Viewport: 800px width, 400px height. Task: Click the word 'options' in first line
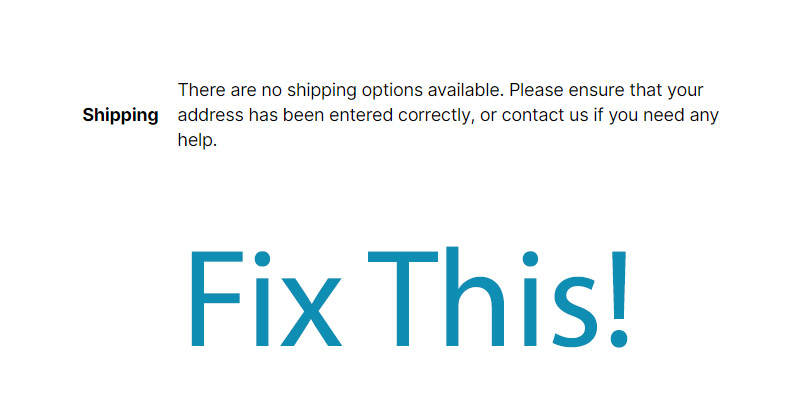392,91
